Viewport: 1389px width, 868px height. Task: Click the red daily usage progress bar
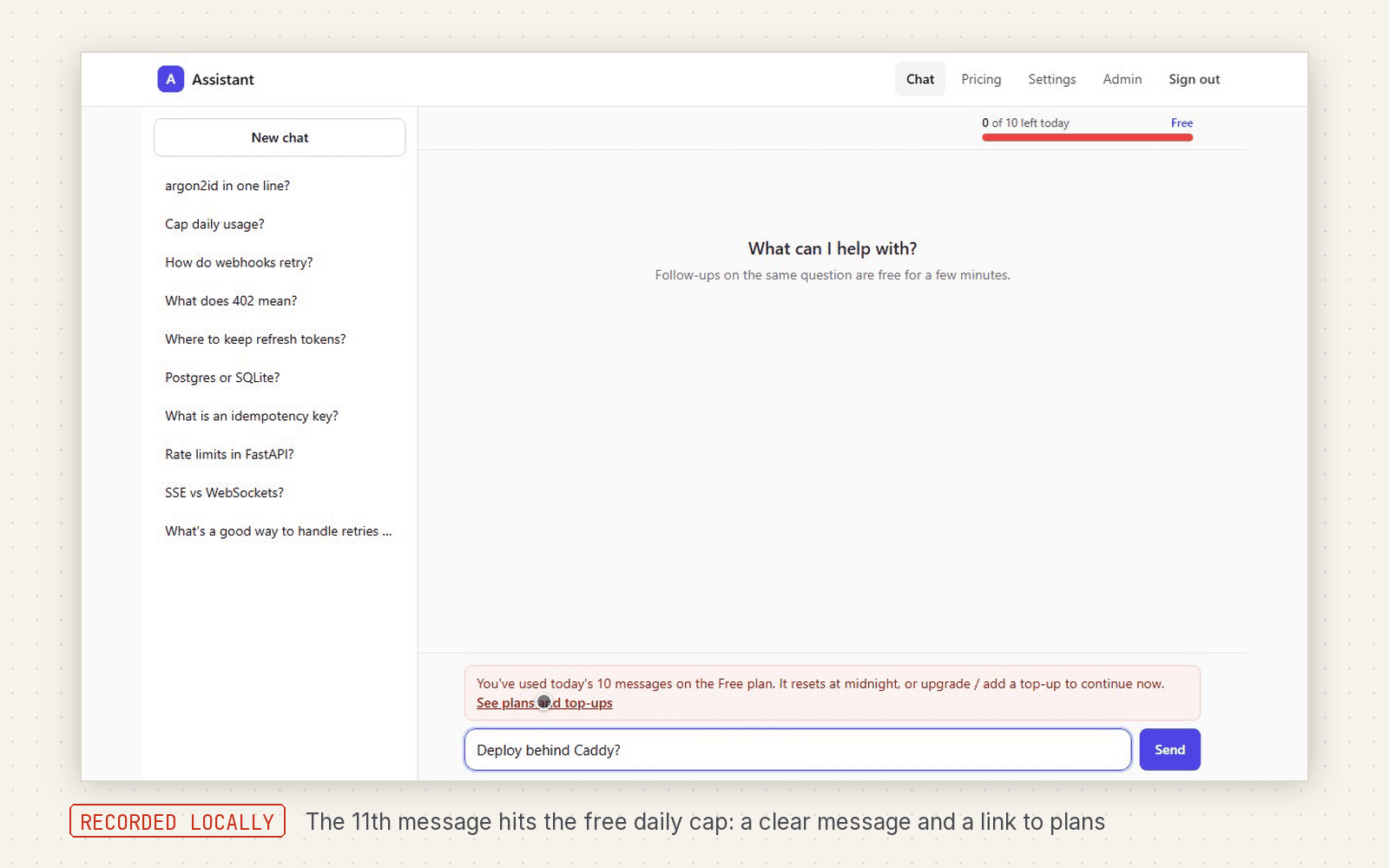[1087, 137]
